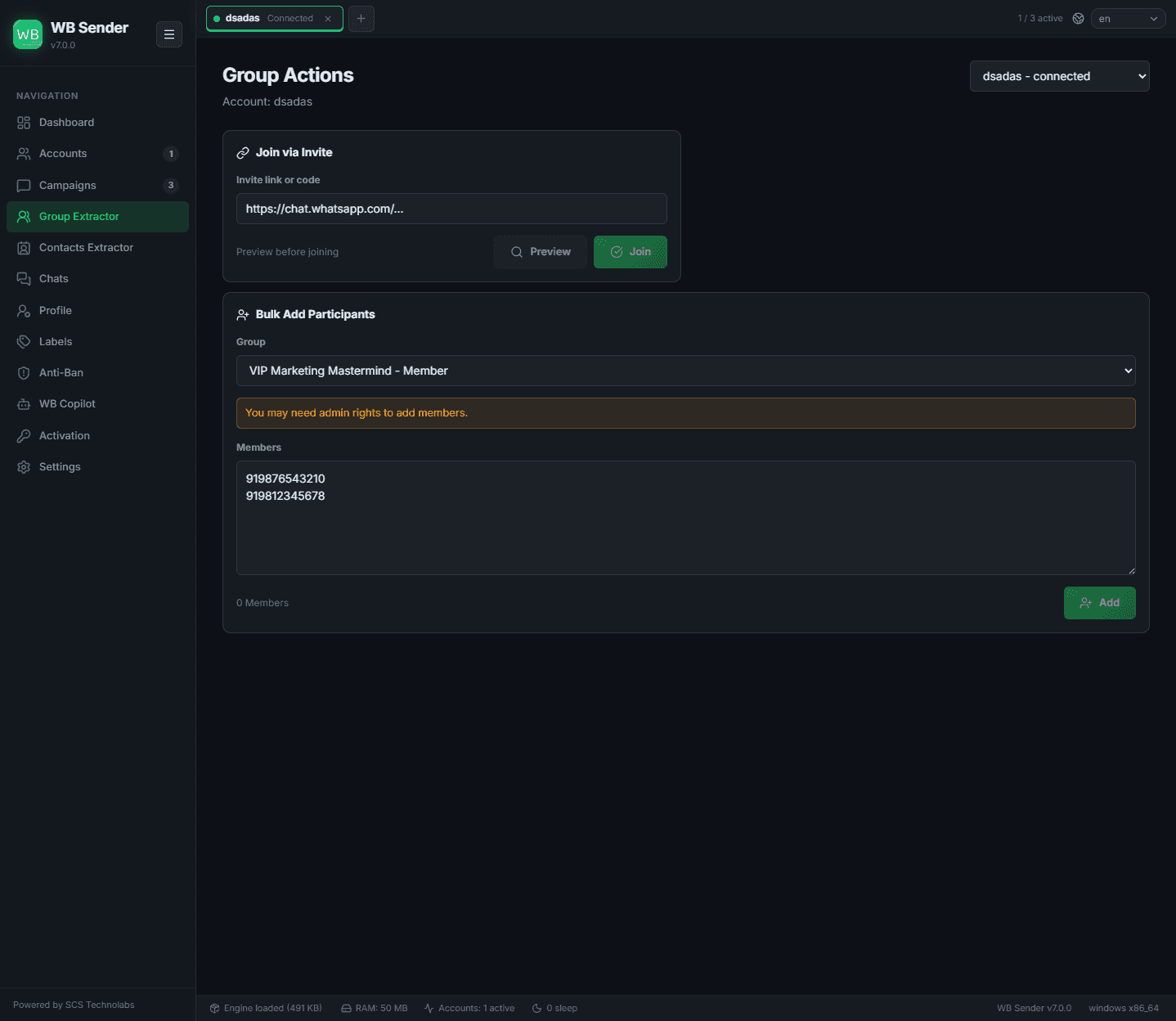Open Chats in the navigation
The height and width of the screenshot is (1021, 1176).
(97, 279)
